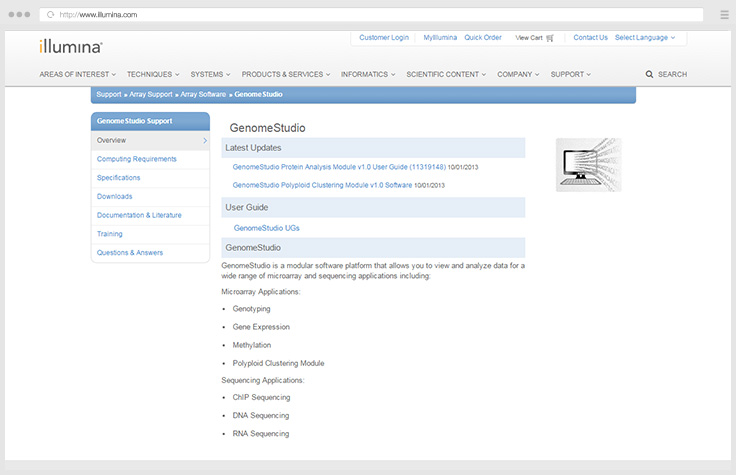The width and height of the screenshot is (736, 475).
Task: Click Array Support in the breadcrumb
Action: (152, 94)
